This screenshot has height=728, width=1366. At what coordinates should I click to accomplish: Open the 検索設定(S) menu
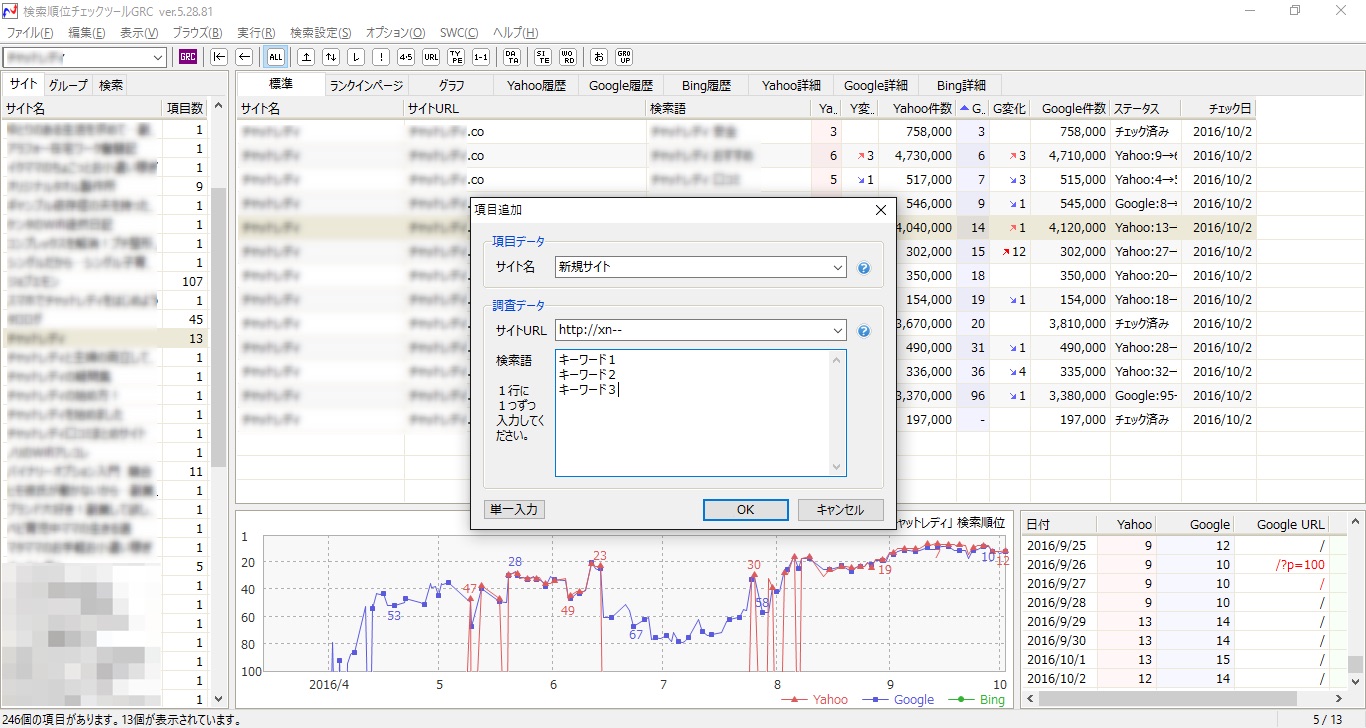(x=320, y=33)
